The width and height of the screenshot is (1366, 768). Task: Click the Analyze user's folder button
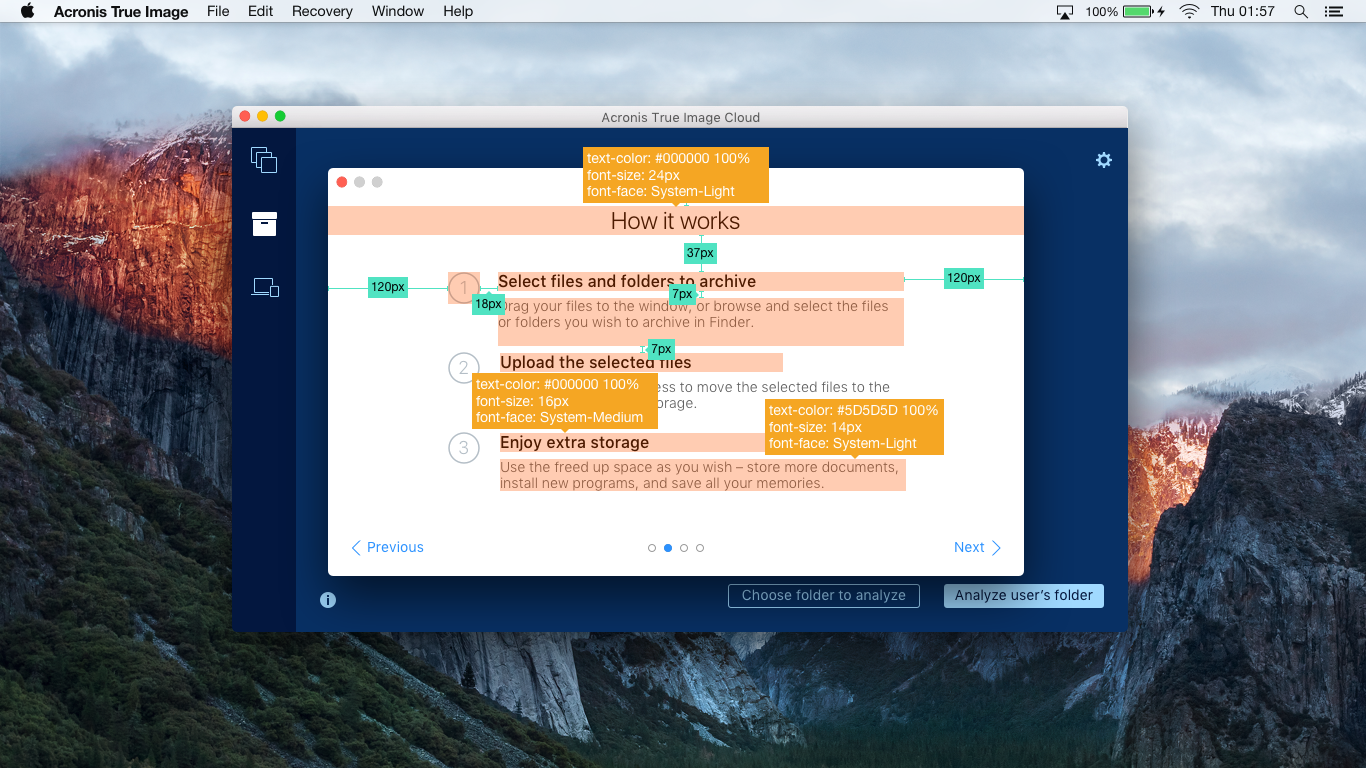click(1024, 595)
